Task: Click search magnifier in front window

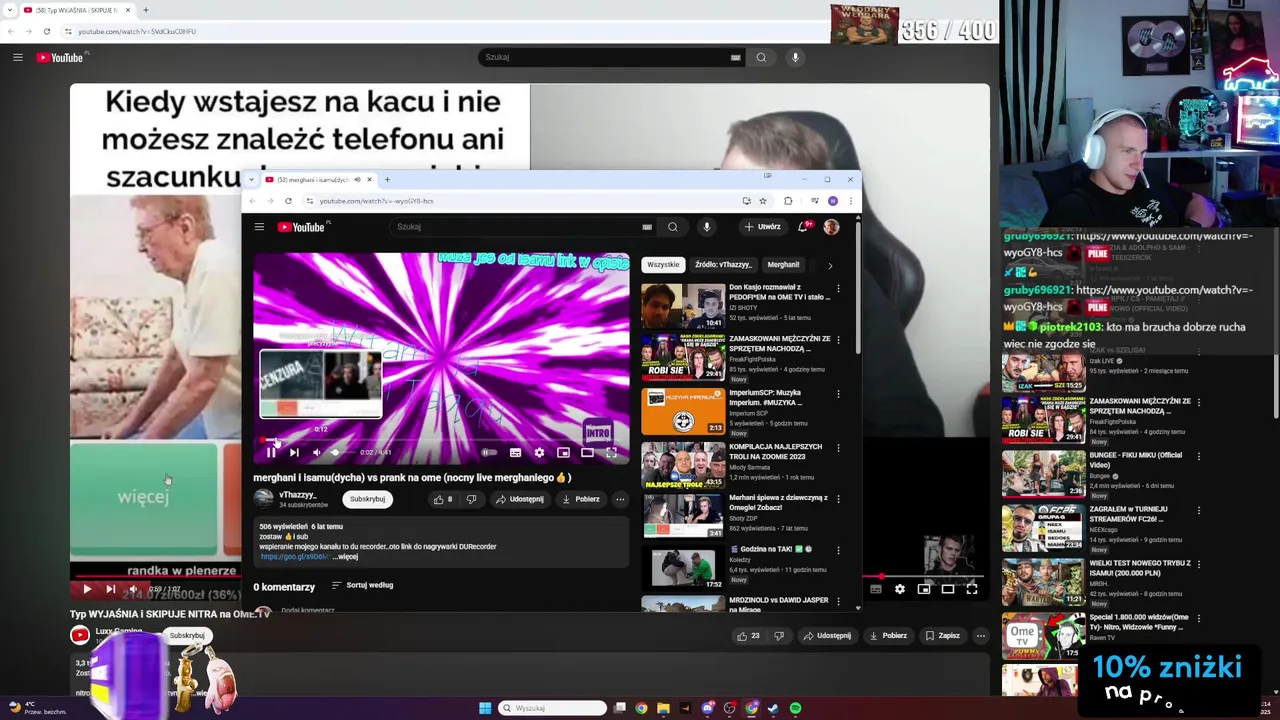Action: coord(673,227)
